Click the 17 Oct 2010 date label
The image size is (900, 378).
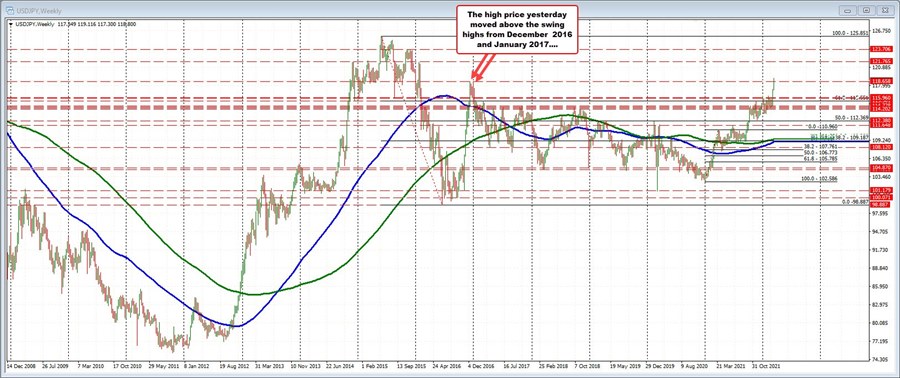[126, 365]
